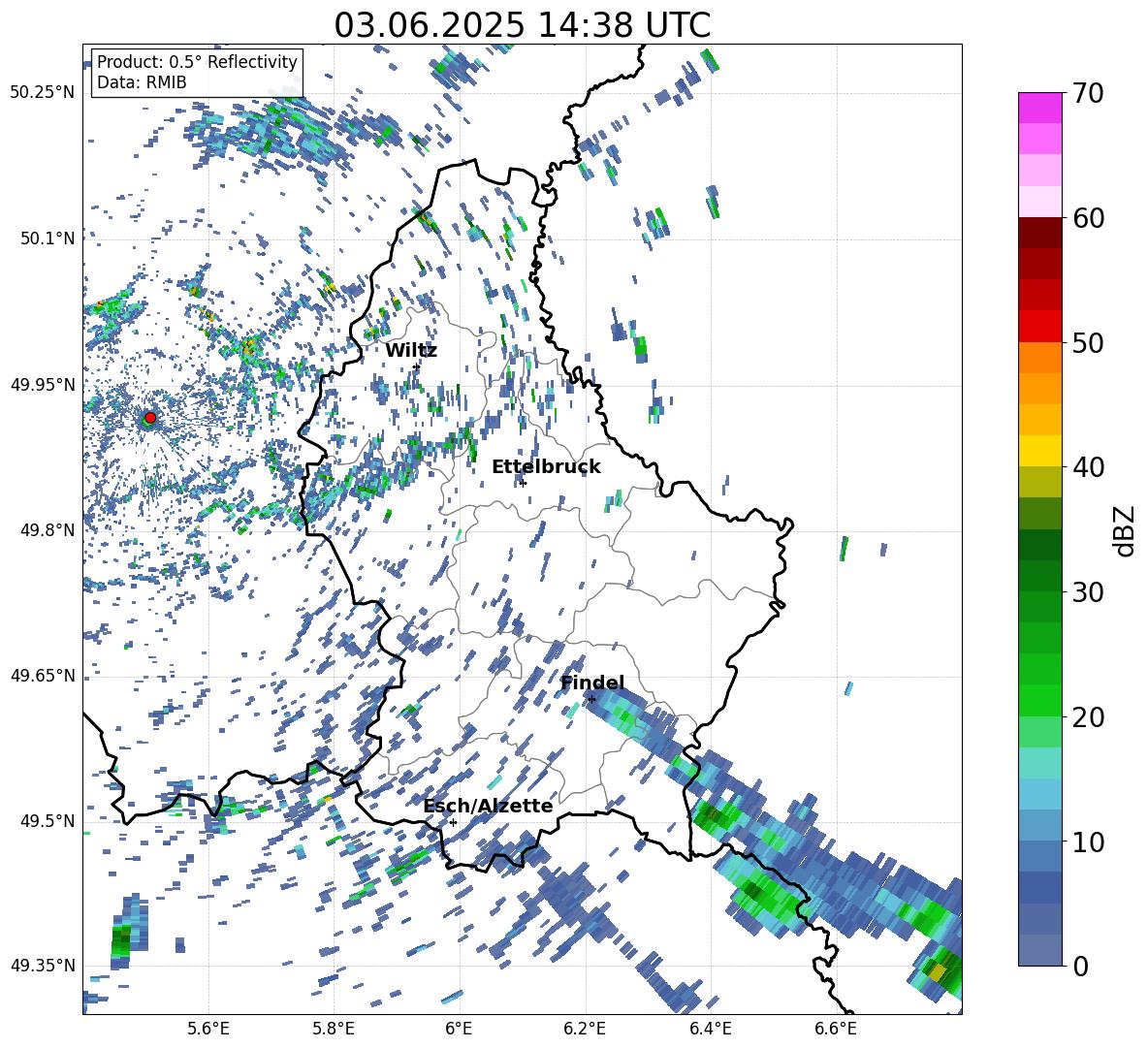1148x1048 pixels.
Task: Click the Esch/Alzette city label
Action: 488,806
